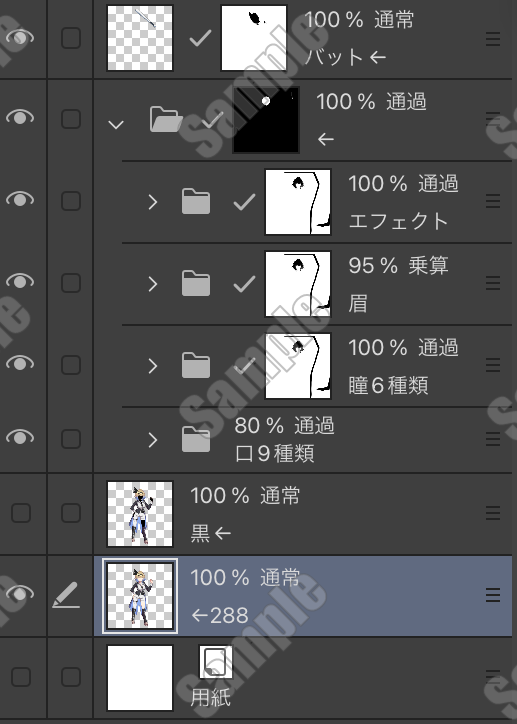Screen dimensions: 517x724
Task: Click the mask checkmark on 眉 folder
Action: pyautogui.click(x=245, y=284)
